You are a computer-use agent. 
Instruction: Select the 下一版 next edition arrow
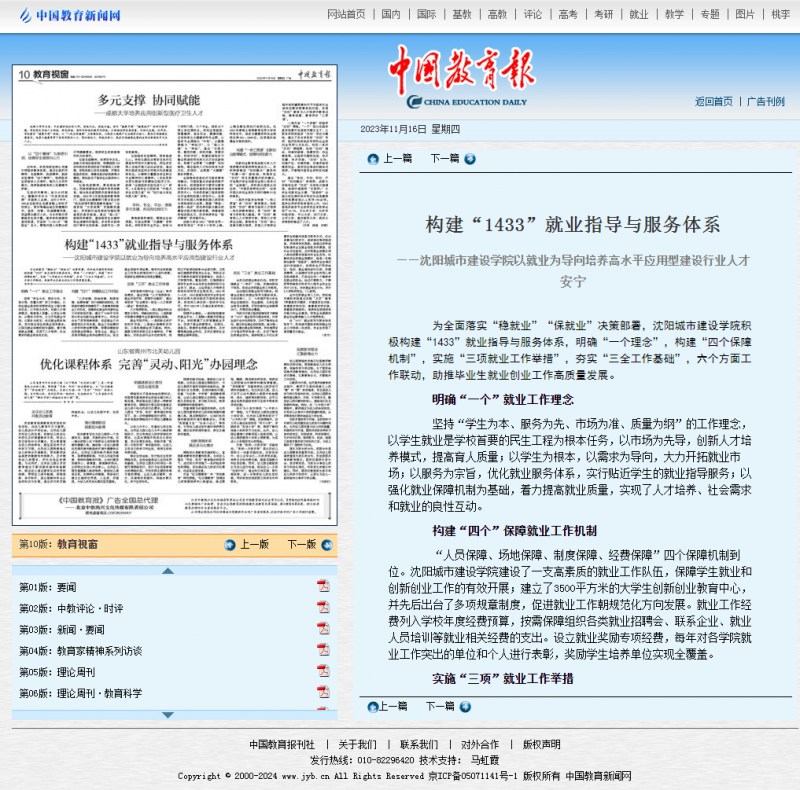[327, 543]
